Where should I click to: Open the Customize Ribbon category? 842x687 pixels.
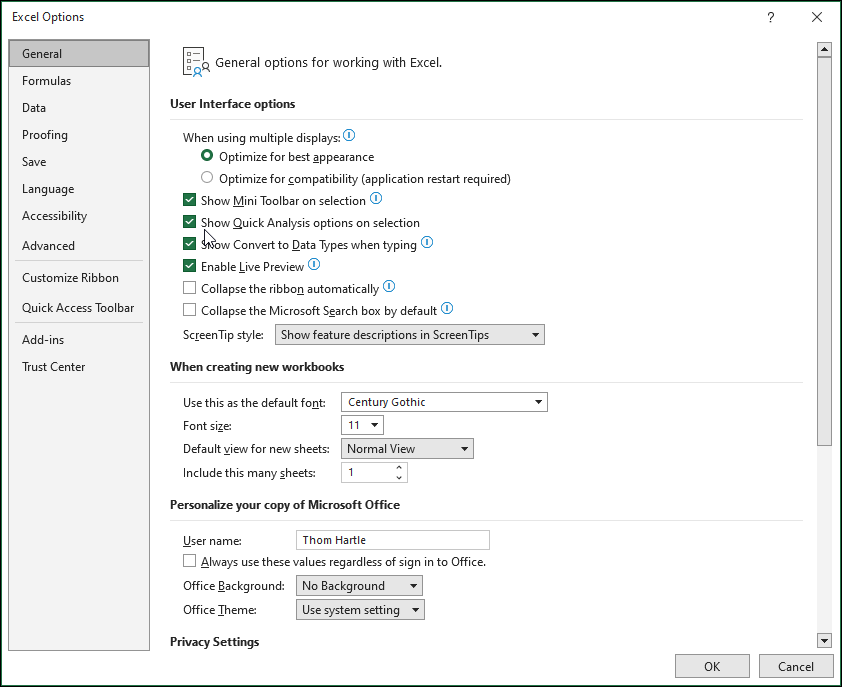[x=79, y=278]
